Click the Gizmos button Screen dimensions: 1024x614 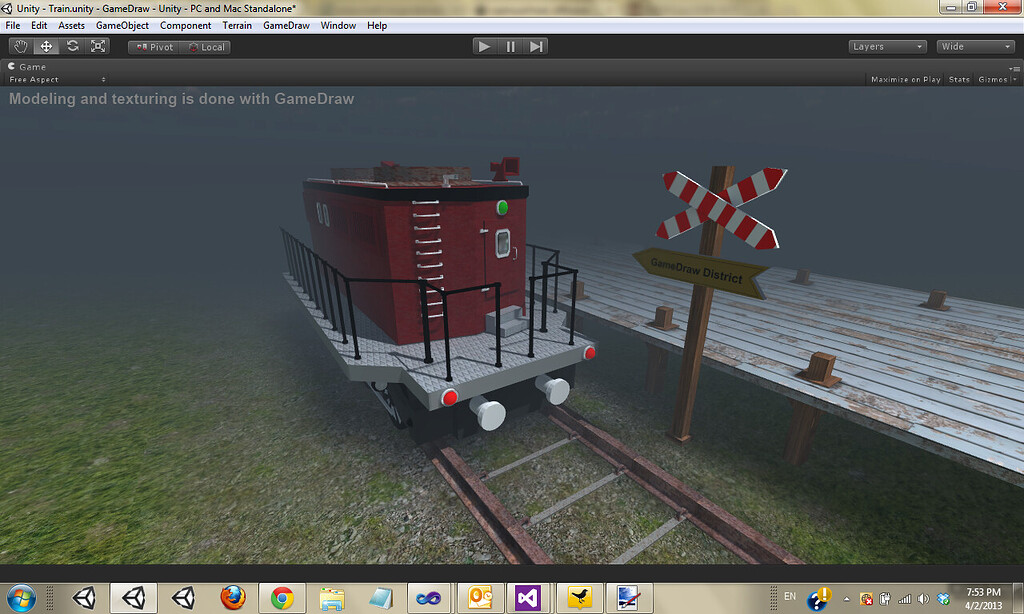coord(991,79)
